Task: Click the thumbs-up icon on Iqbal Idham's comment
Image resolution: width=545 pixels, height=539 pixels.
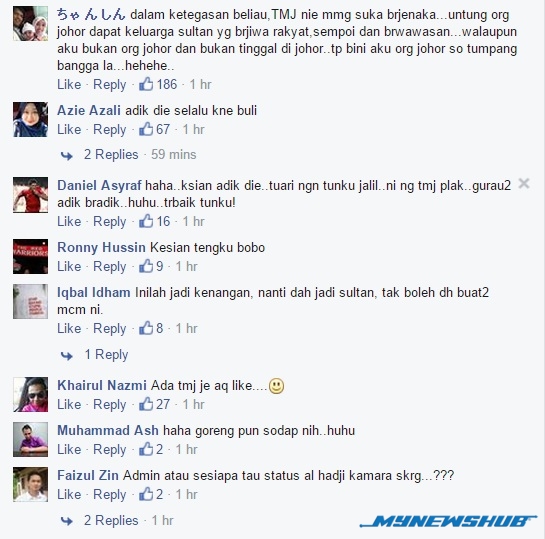Action: tap(146, 328)
